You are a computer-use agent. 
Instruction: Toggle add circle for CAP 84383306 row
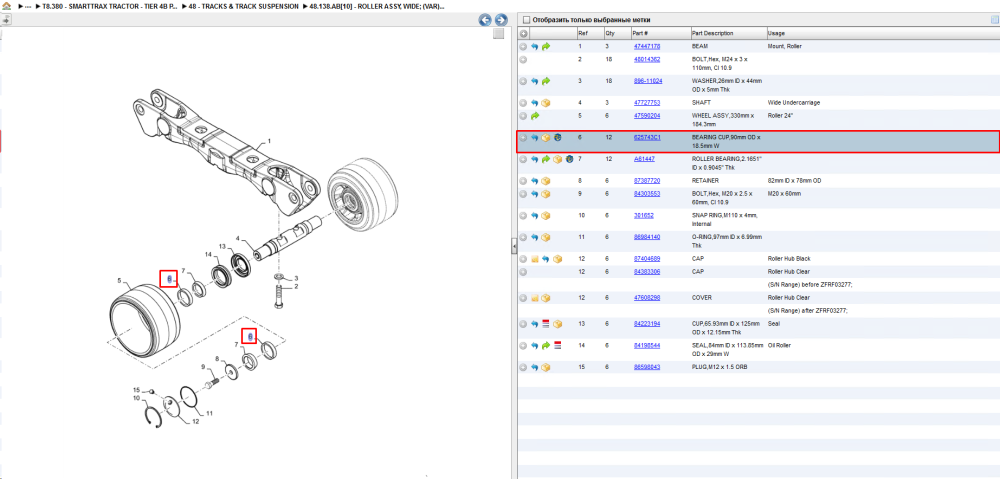pos(523,272)
